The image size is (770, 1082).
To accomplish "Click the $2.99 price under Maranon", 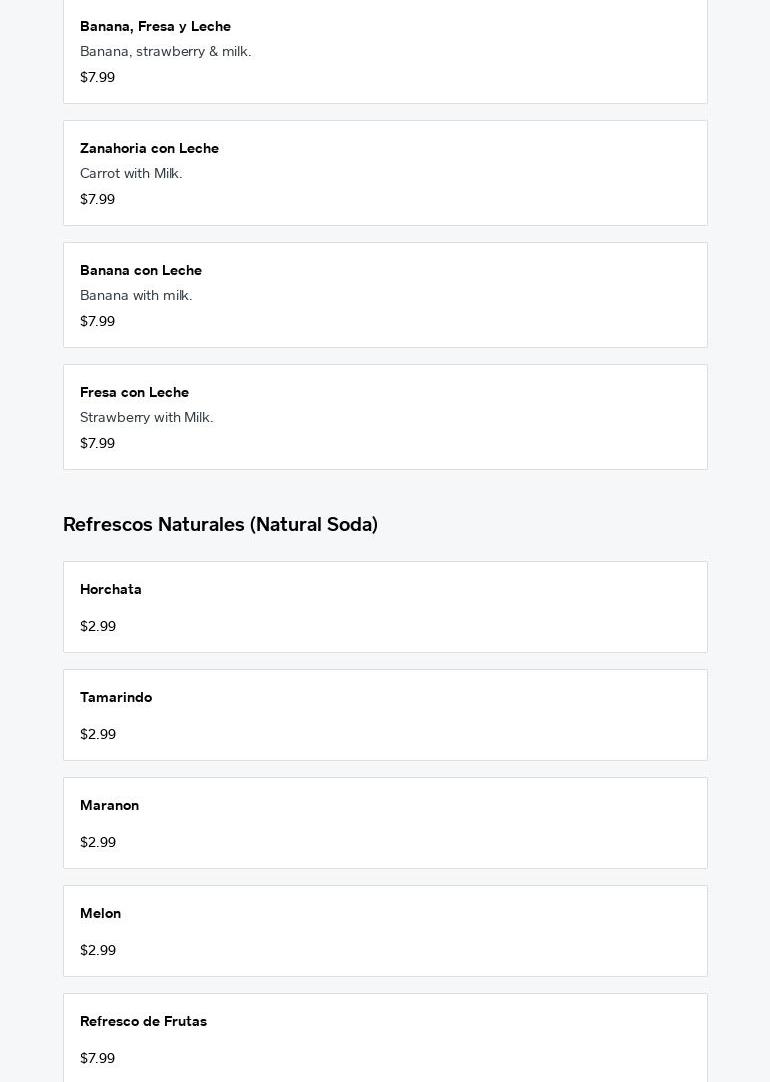I will [98, 843].
